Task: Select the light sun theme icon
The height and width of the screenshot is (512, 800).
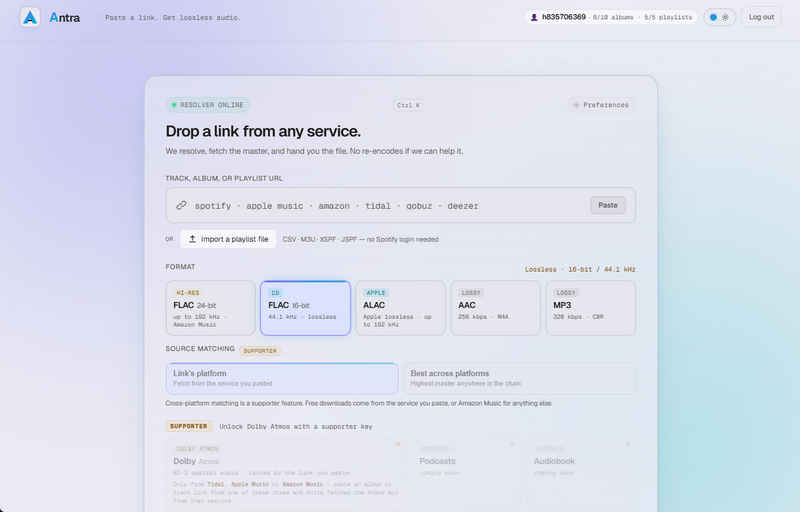Action: point(726,17)
